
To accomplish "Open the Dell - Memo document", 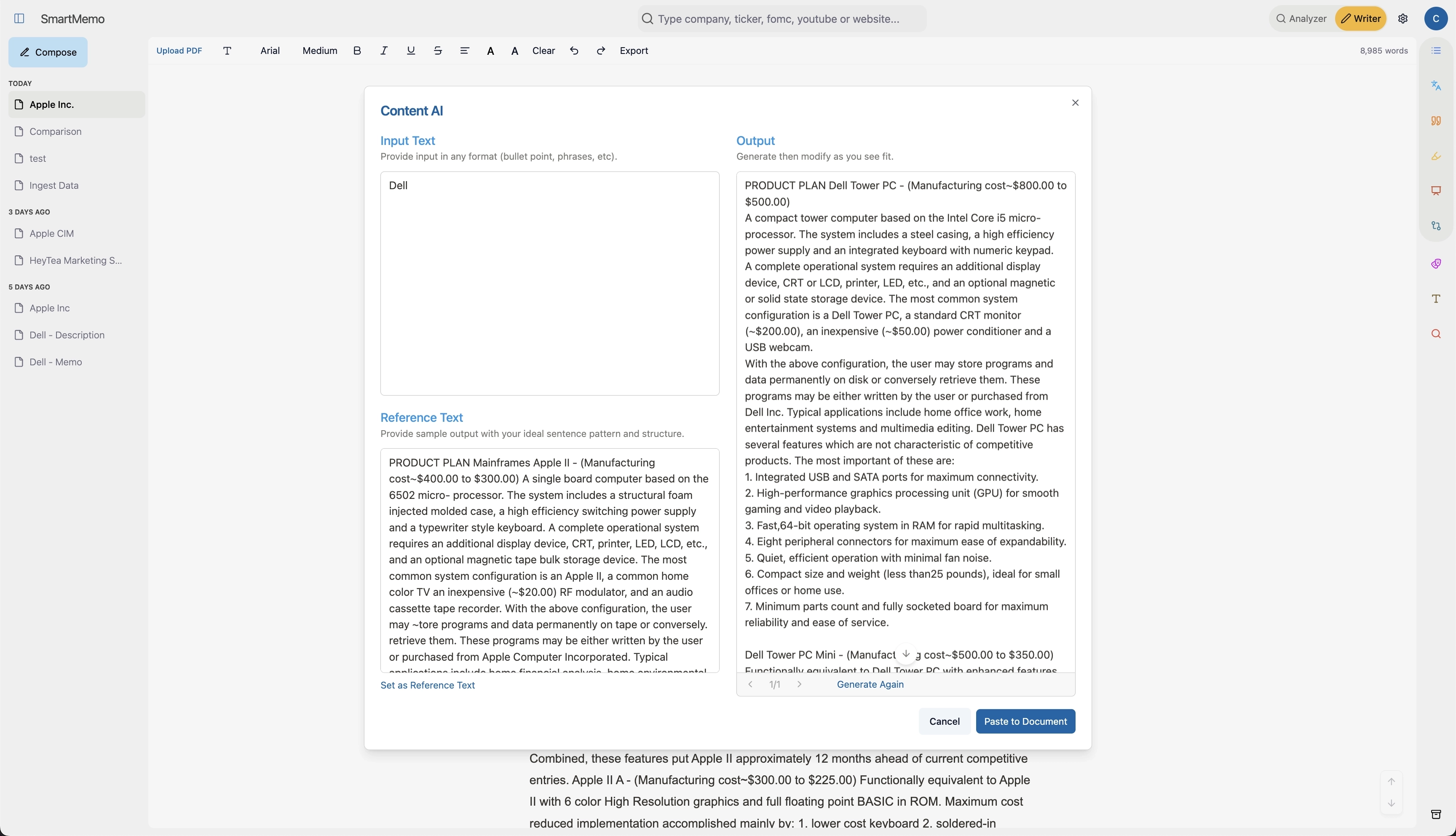I will pos(77,362).
